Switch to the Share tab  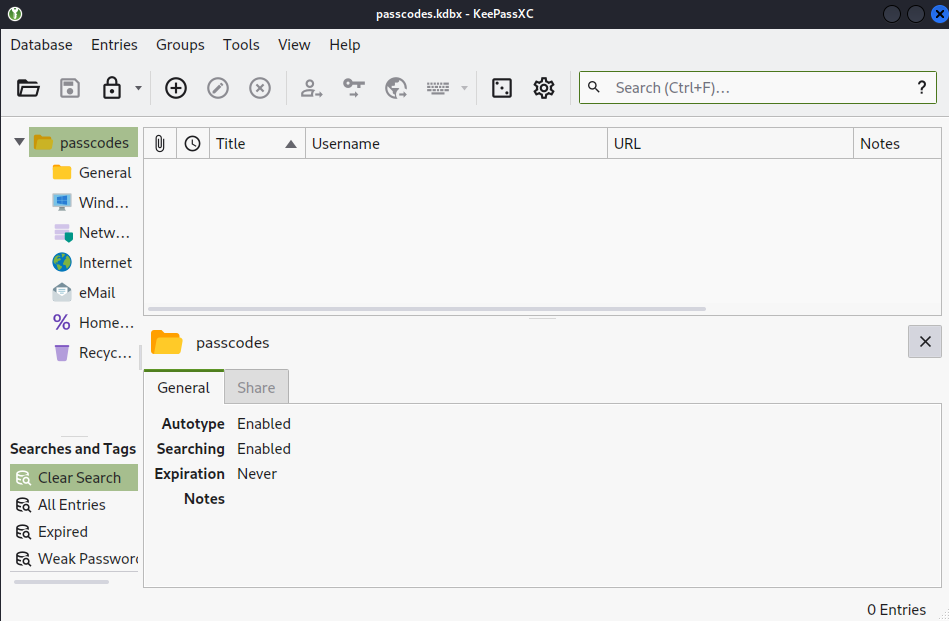[x=256, y=387]
